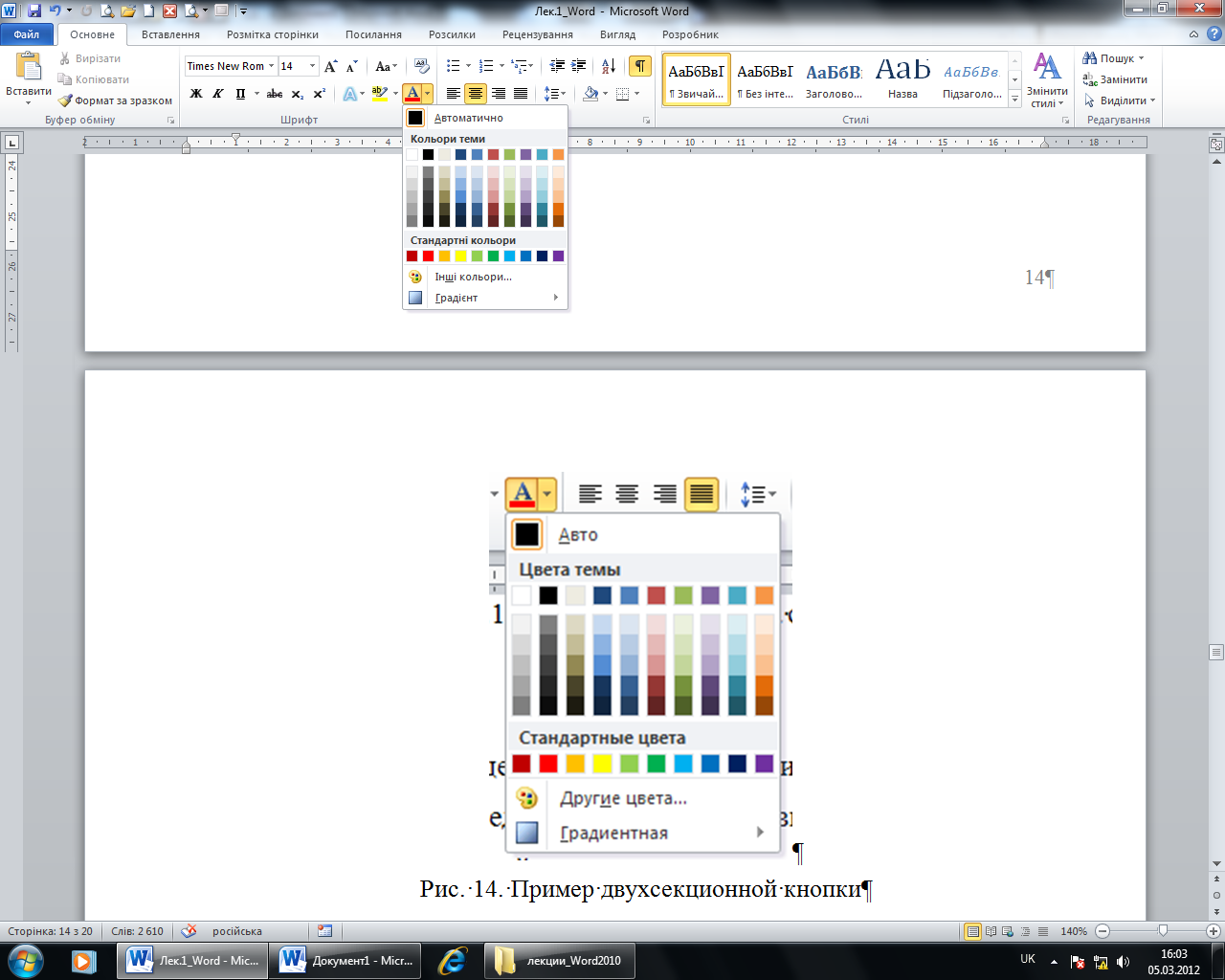Toggle align text right
The width and height of the screenshot is (1225, 980).
pyautogui.click(x=499, y=94)
